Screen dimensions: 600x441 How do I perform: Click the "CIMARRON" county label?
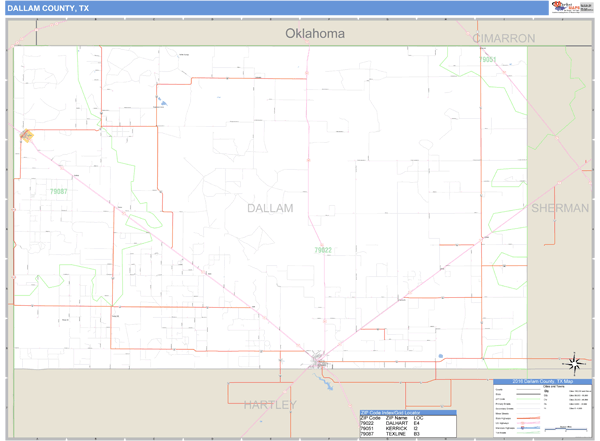point(504,38)
